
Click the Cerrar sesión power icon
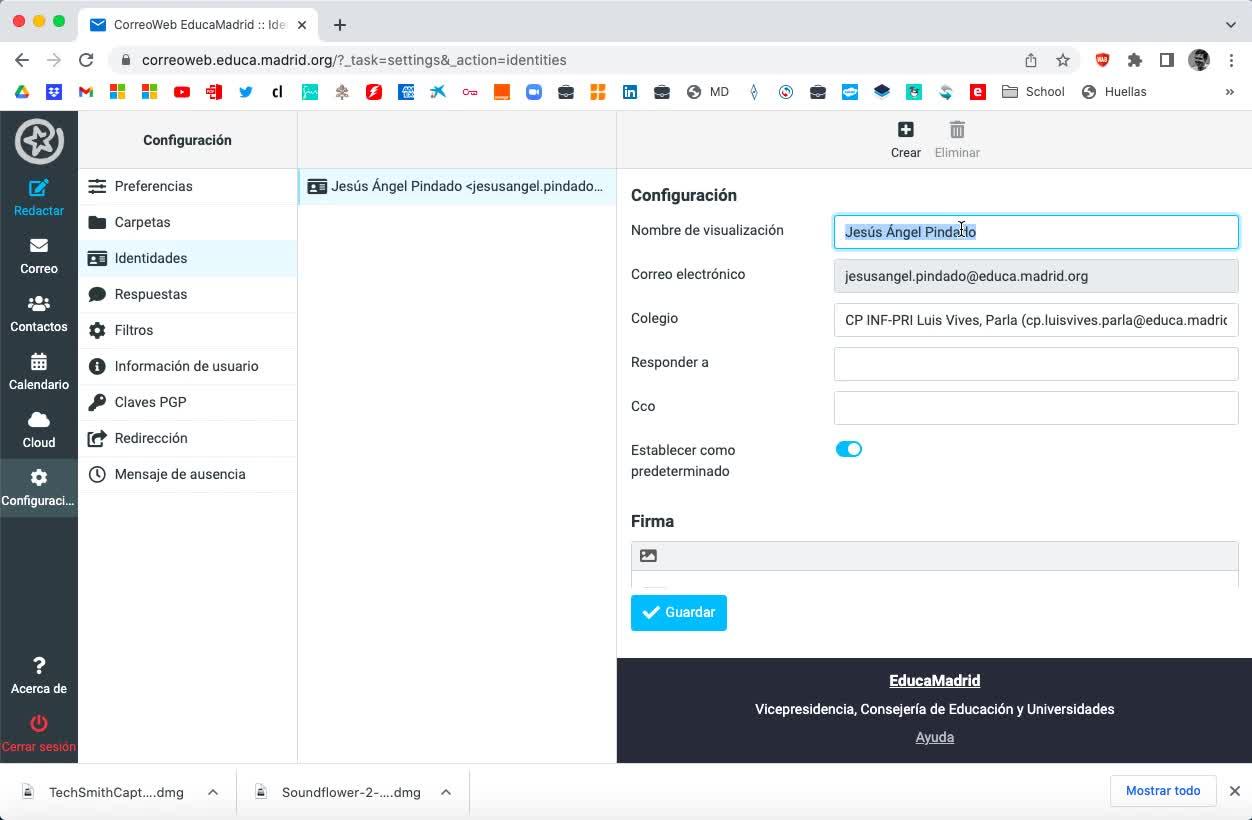pos(38,723)
